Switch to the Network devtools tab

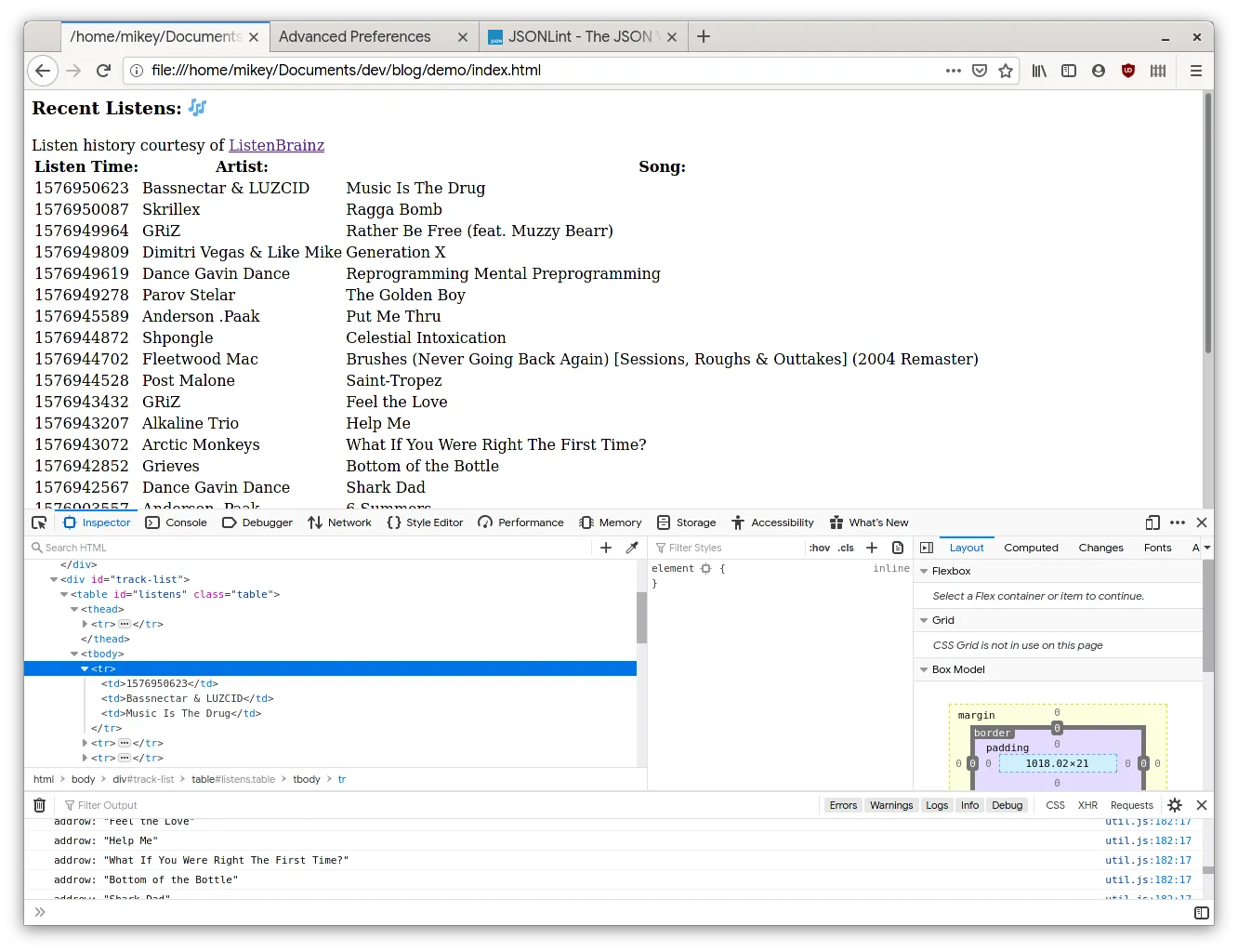pos(339,522)
